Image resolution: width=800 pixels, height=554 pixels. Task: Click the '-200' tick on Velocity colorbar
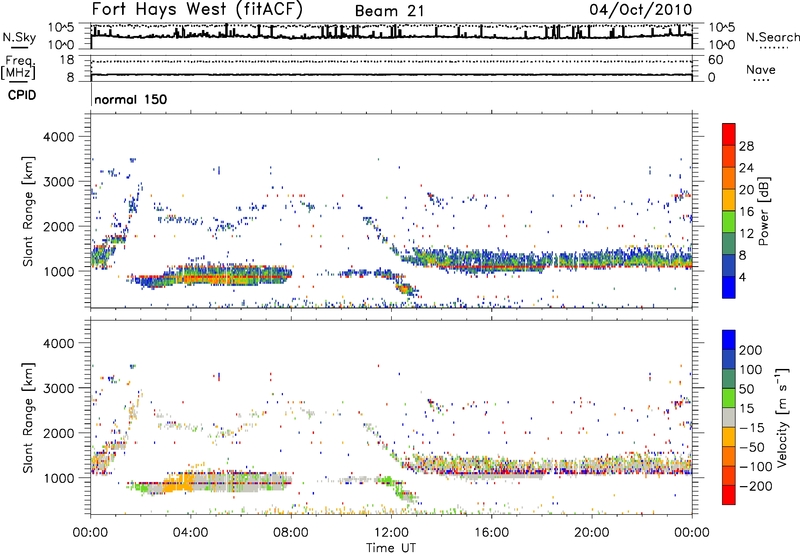(754, 486)
